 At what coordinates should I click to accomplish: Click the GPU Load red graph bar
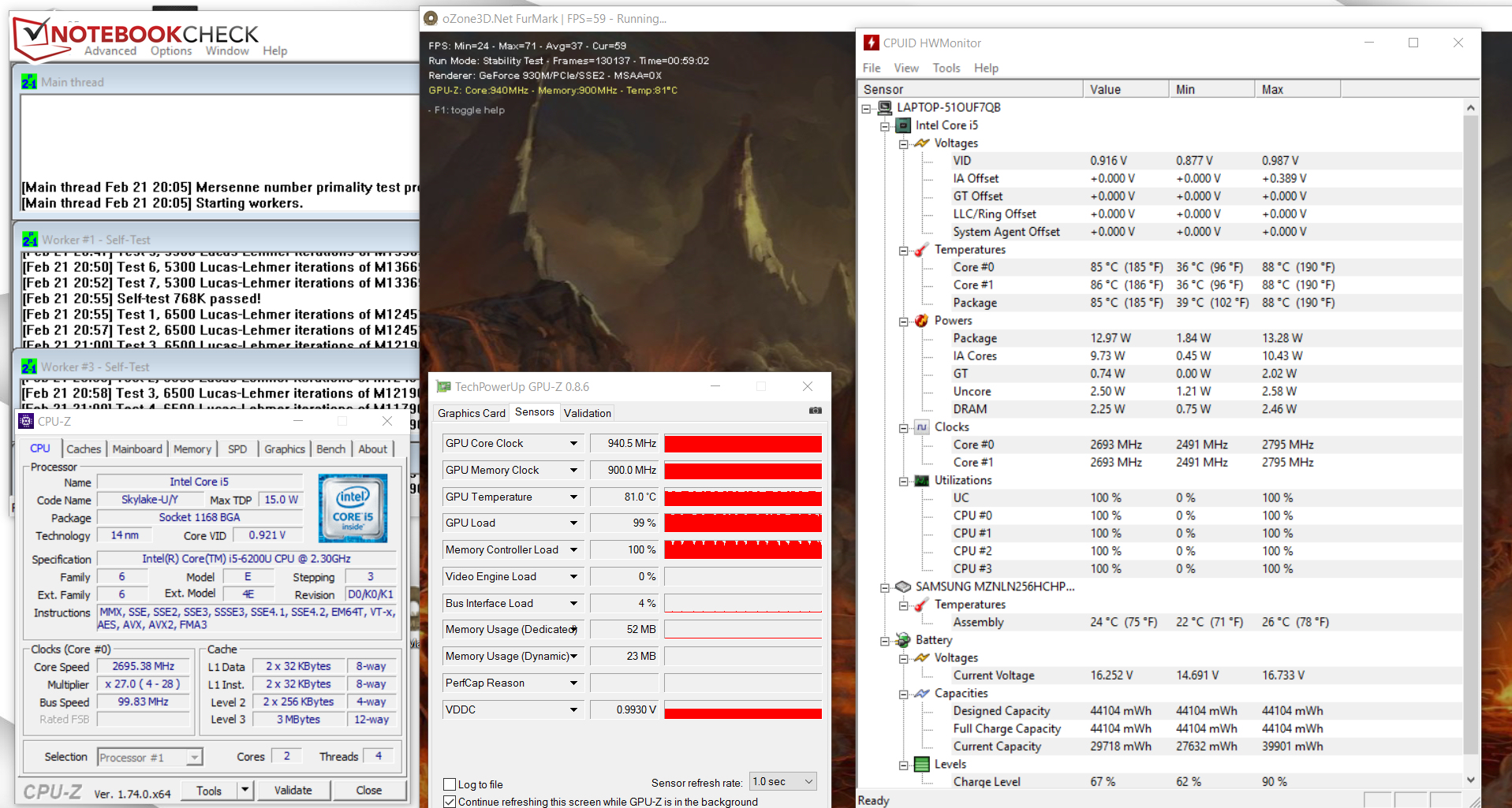tap(743, 523)
